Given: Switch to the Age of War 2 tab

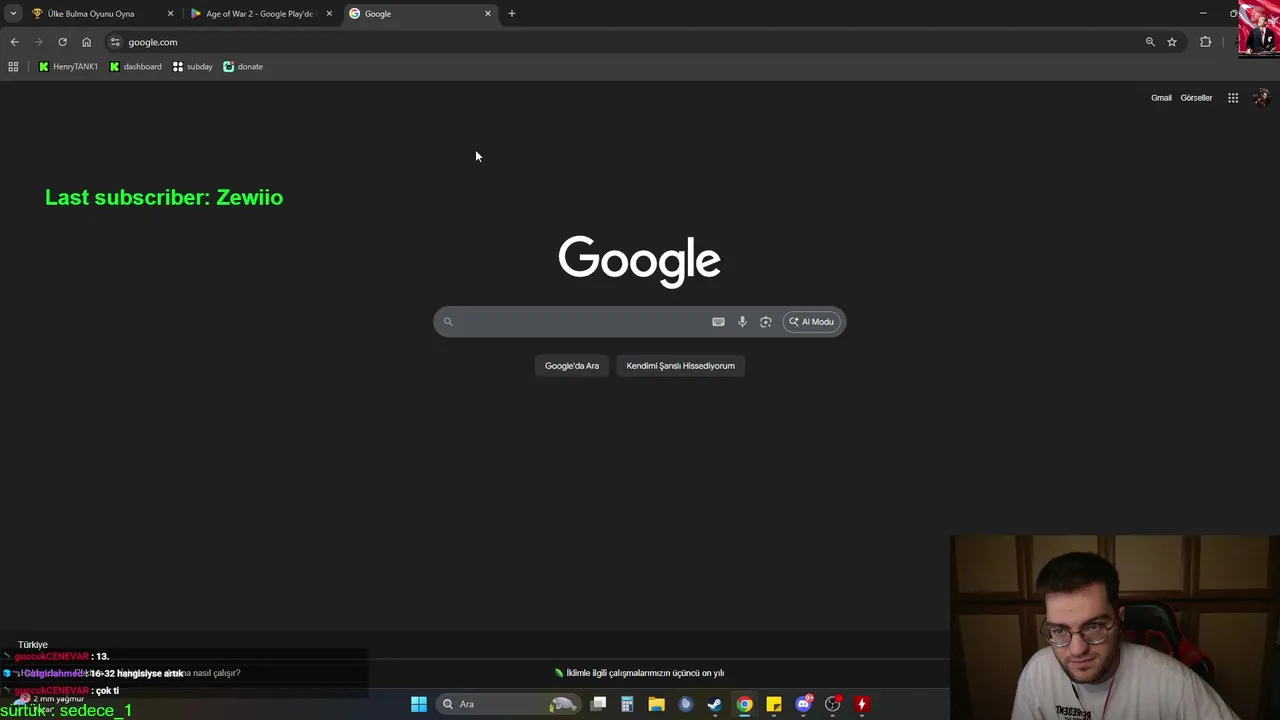Looking at the screenshot, I should [262, 14].
